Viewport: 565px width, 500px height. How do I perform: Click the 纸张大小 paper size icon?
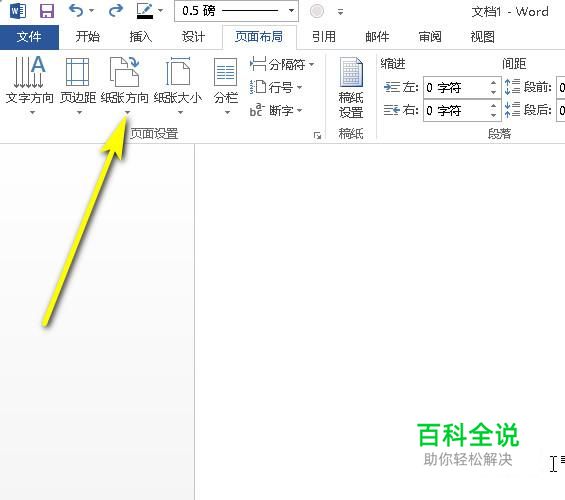tap(178, 72)
